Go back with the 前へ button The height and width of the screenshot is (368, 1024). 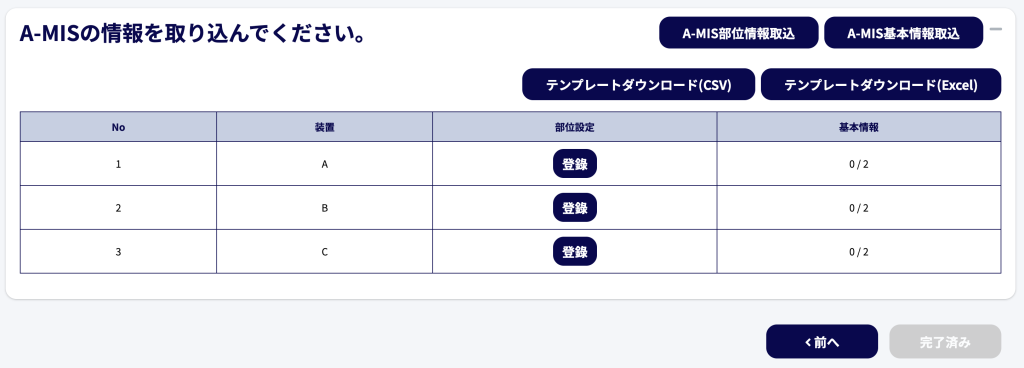tap(822, 341)
